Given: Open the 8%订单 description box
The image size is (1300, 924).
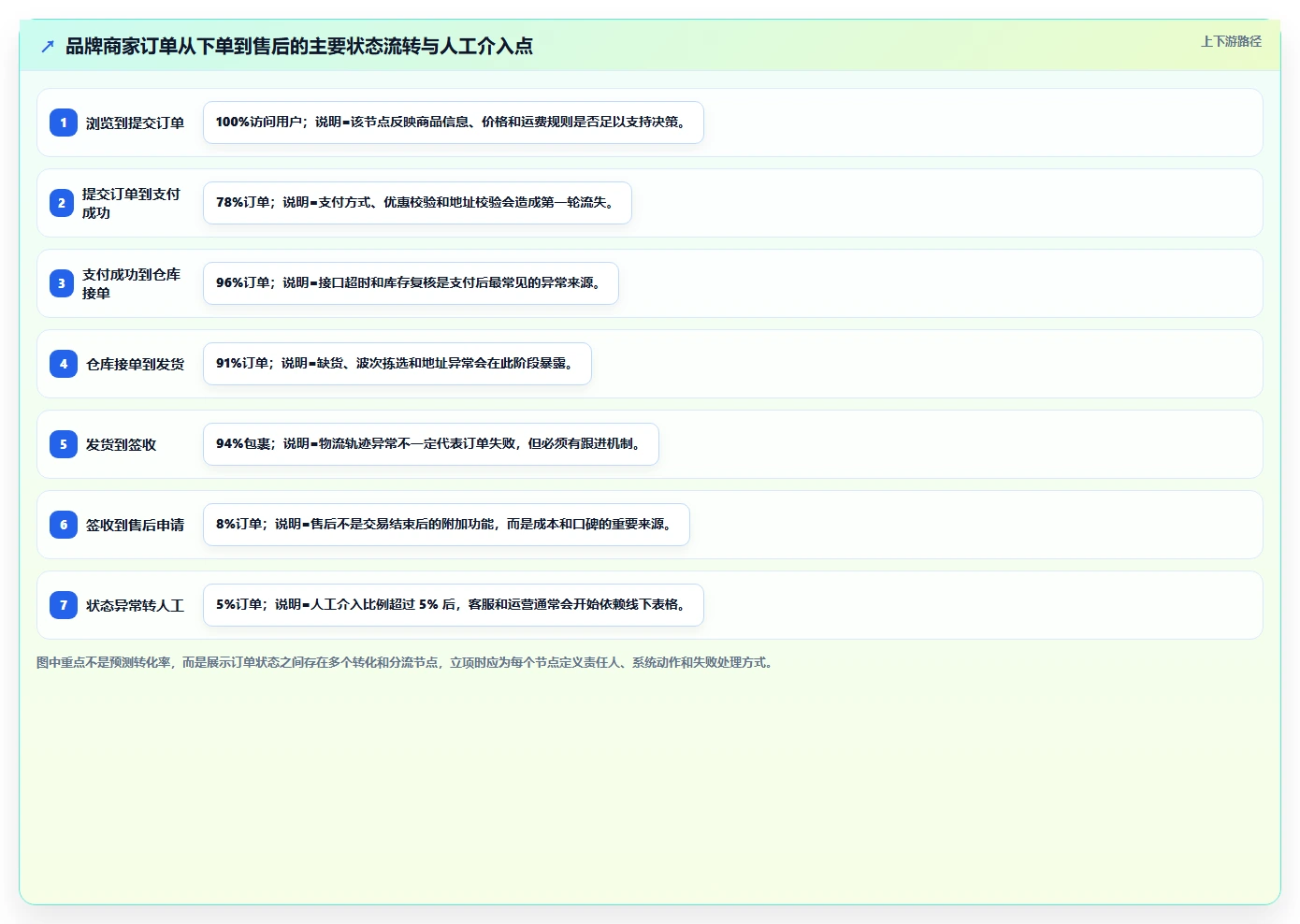Looking at the screenshot, I should pyautogui.click(x=446, y=525).
